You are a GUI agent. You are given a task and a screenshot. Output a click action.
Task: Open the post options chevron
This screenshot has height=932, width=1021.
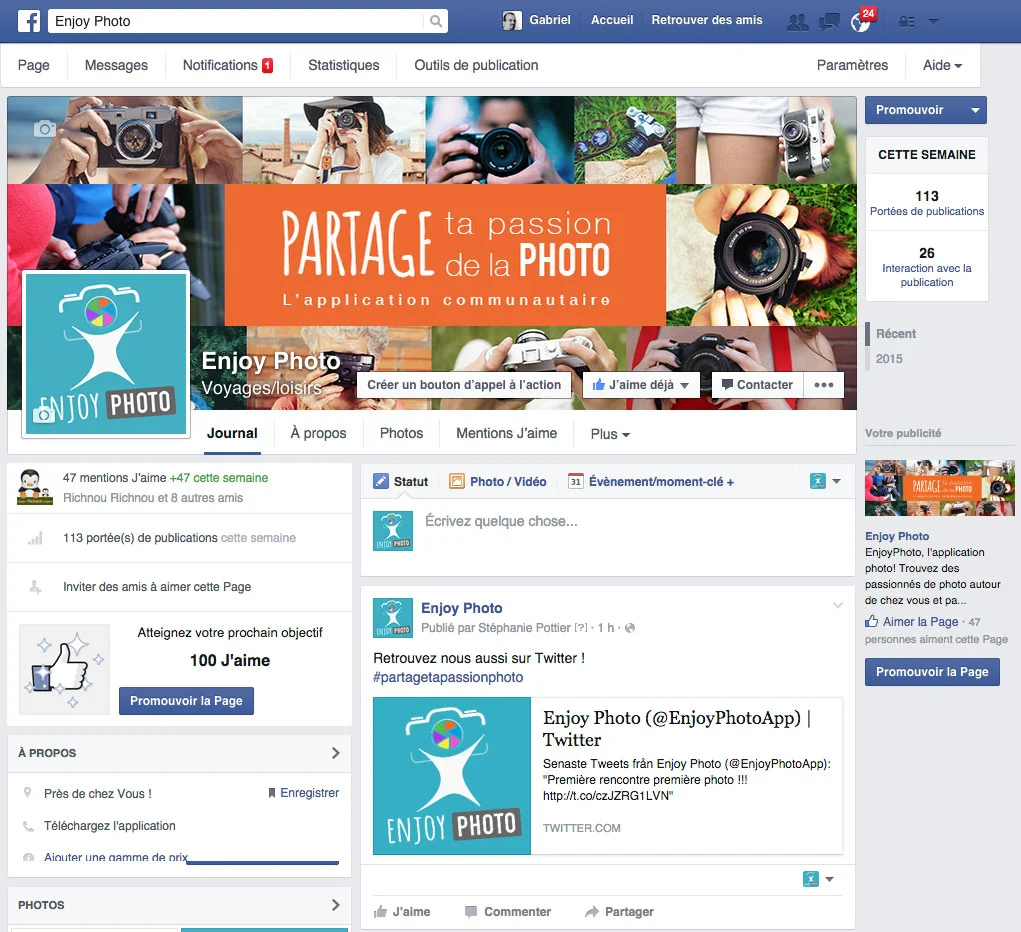tap(838, 605)
